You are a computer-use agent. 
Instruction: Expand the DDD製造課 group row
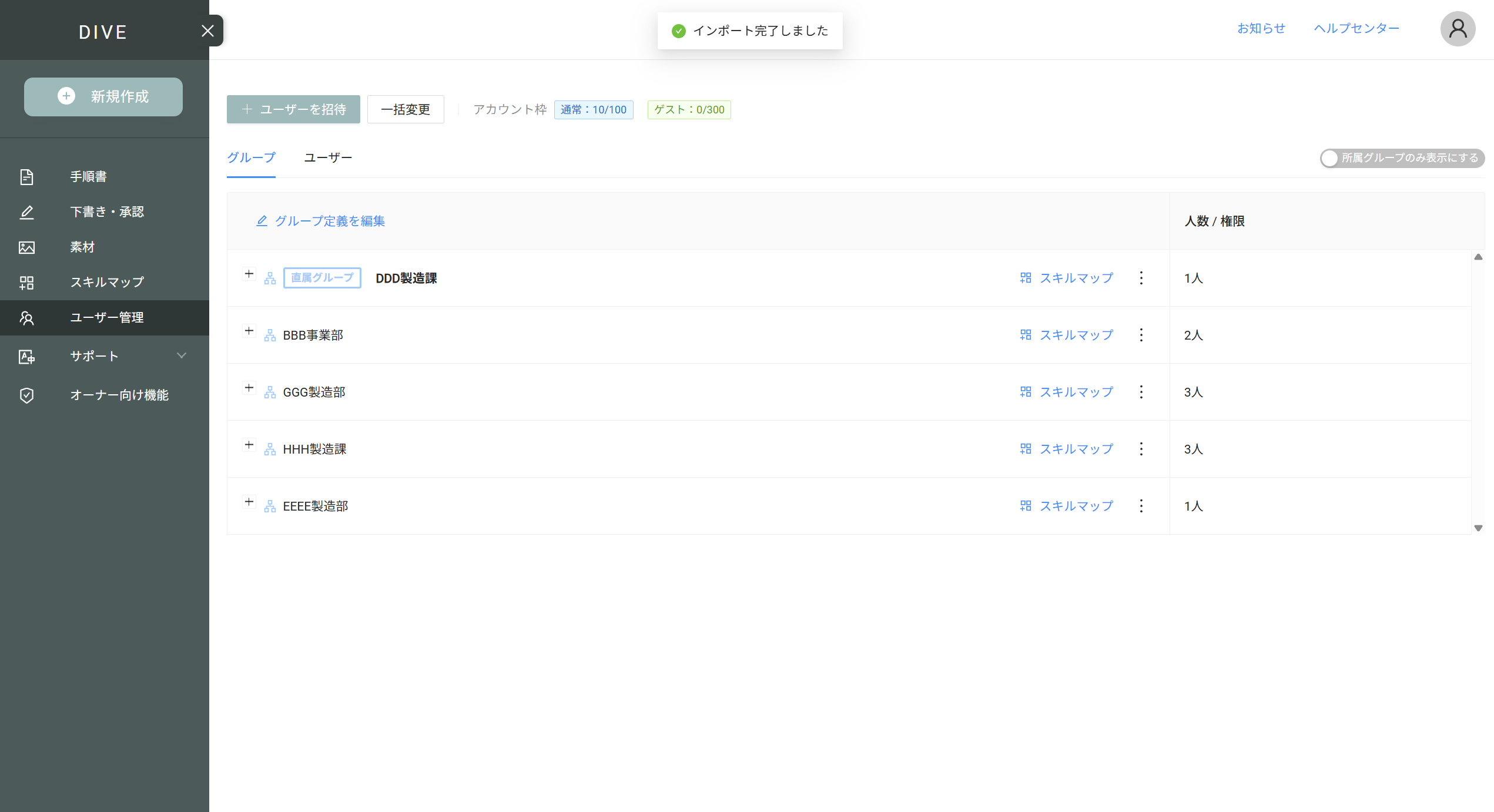click(x=249, y=274)
